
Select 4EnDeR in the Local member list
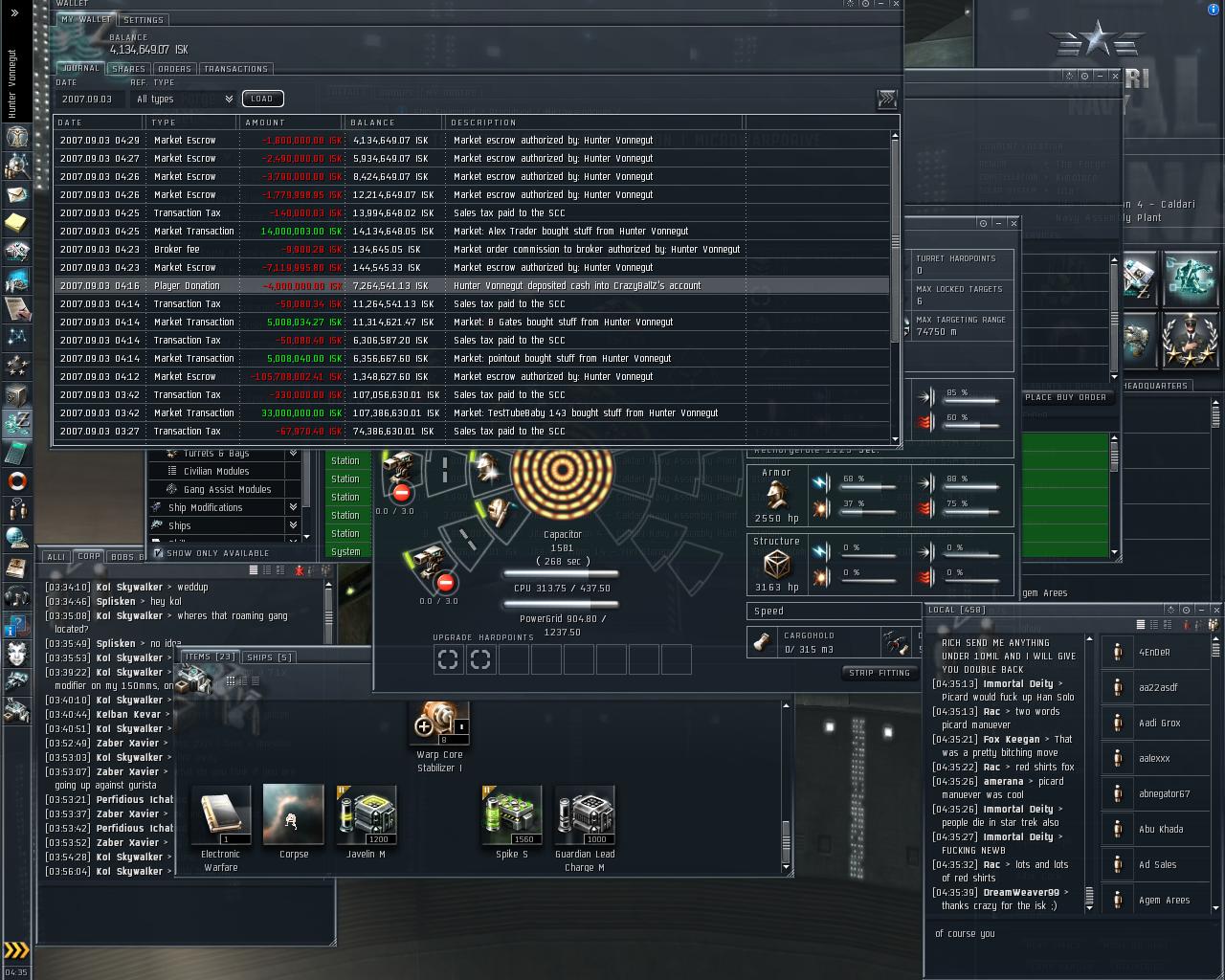pos(1154,652)
